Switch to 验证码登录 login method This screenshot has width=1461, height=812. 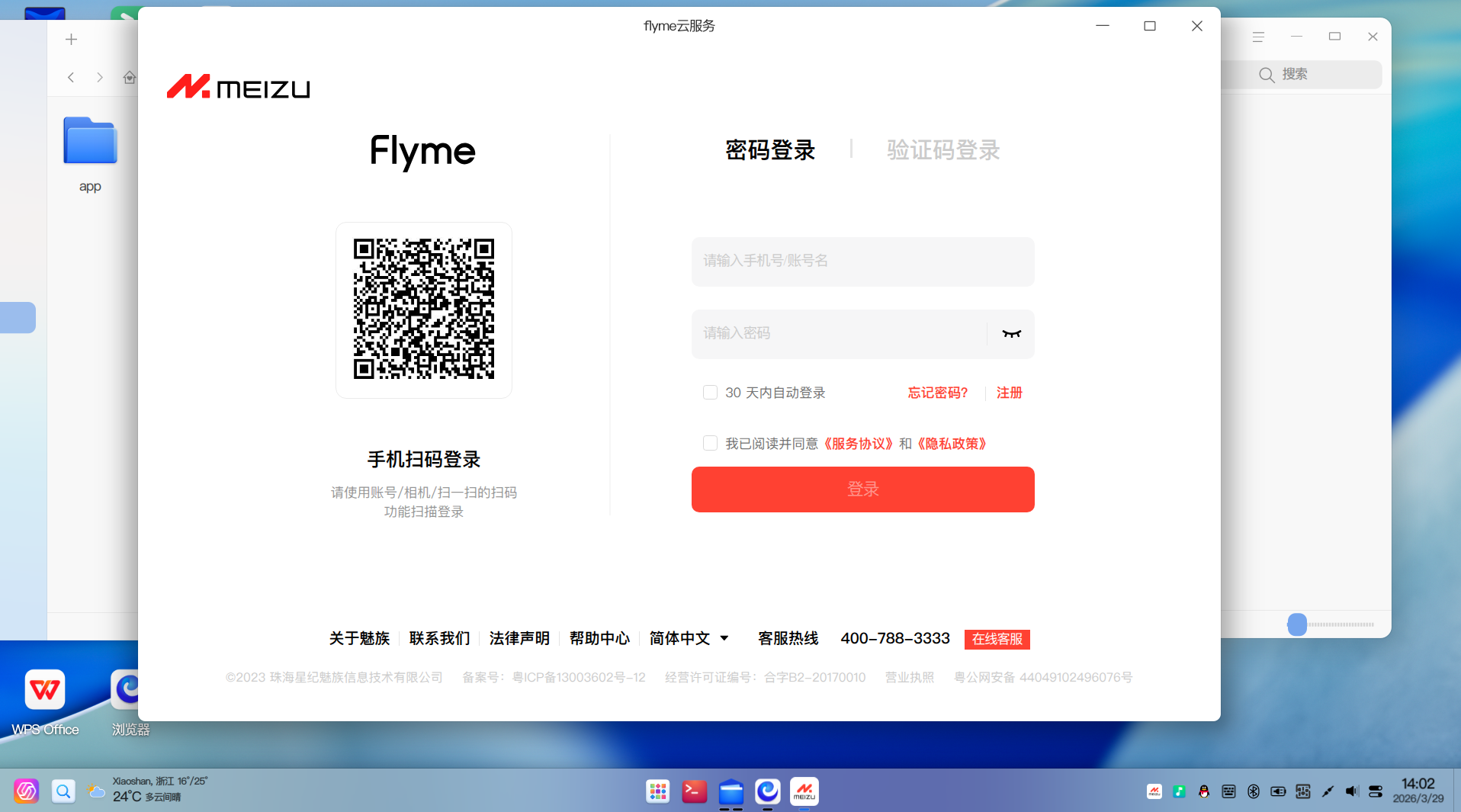click(942, 150)
